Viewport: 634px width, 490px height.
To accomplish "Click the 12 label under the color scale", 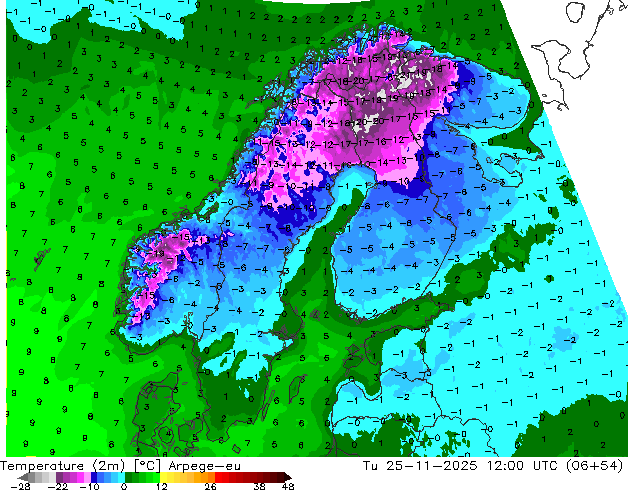I will 162,486.
